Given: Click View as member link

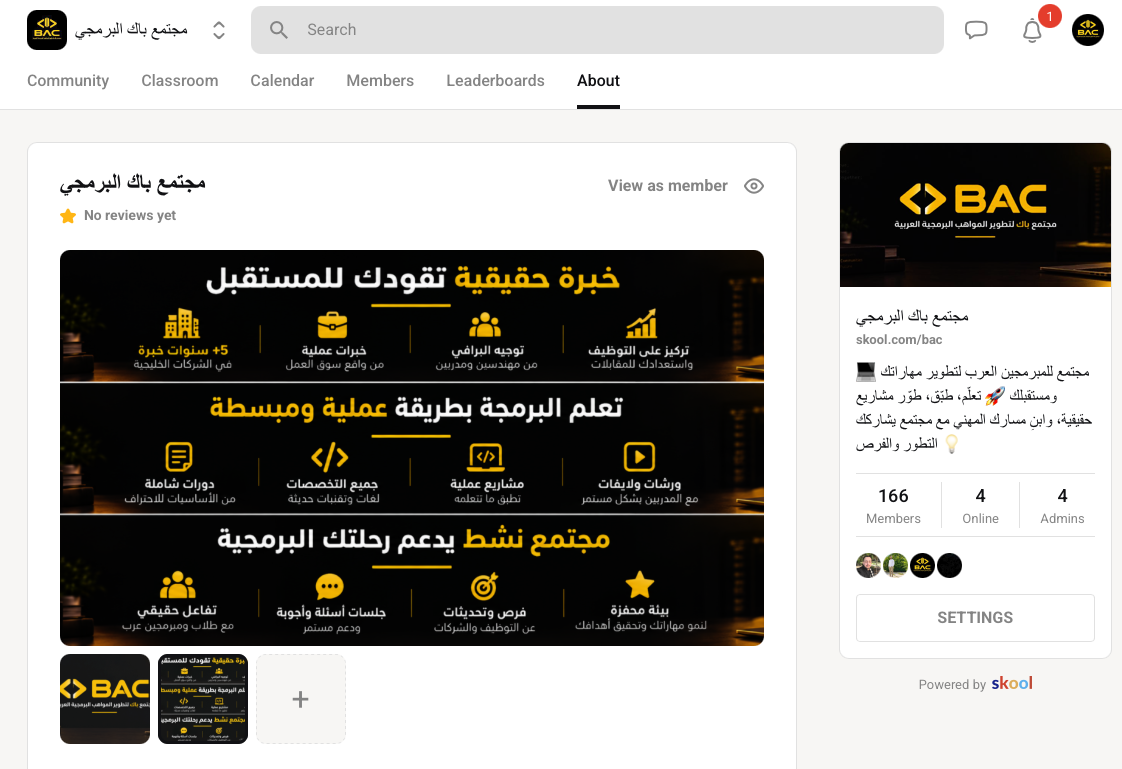Looking at the screenshot, I should 668,186.
